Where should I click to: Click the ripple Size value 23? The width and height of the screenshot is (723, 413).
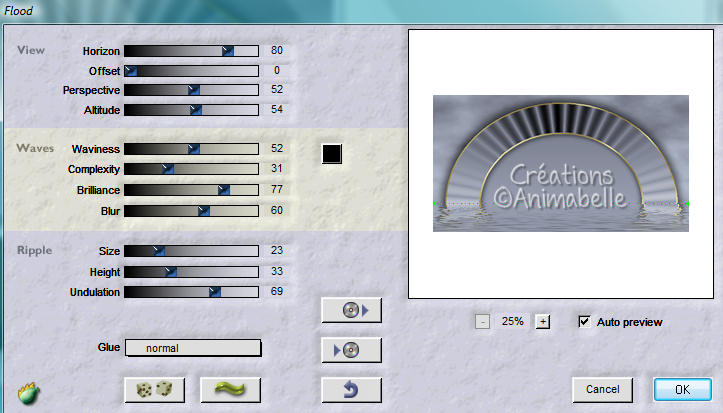277,250
